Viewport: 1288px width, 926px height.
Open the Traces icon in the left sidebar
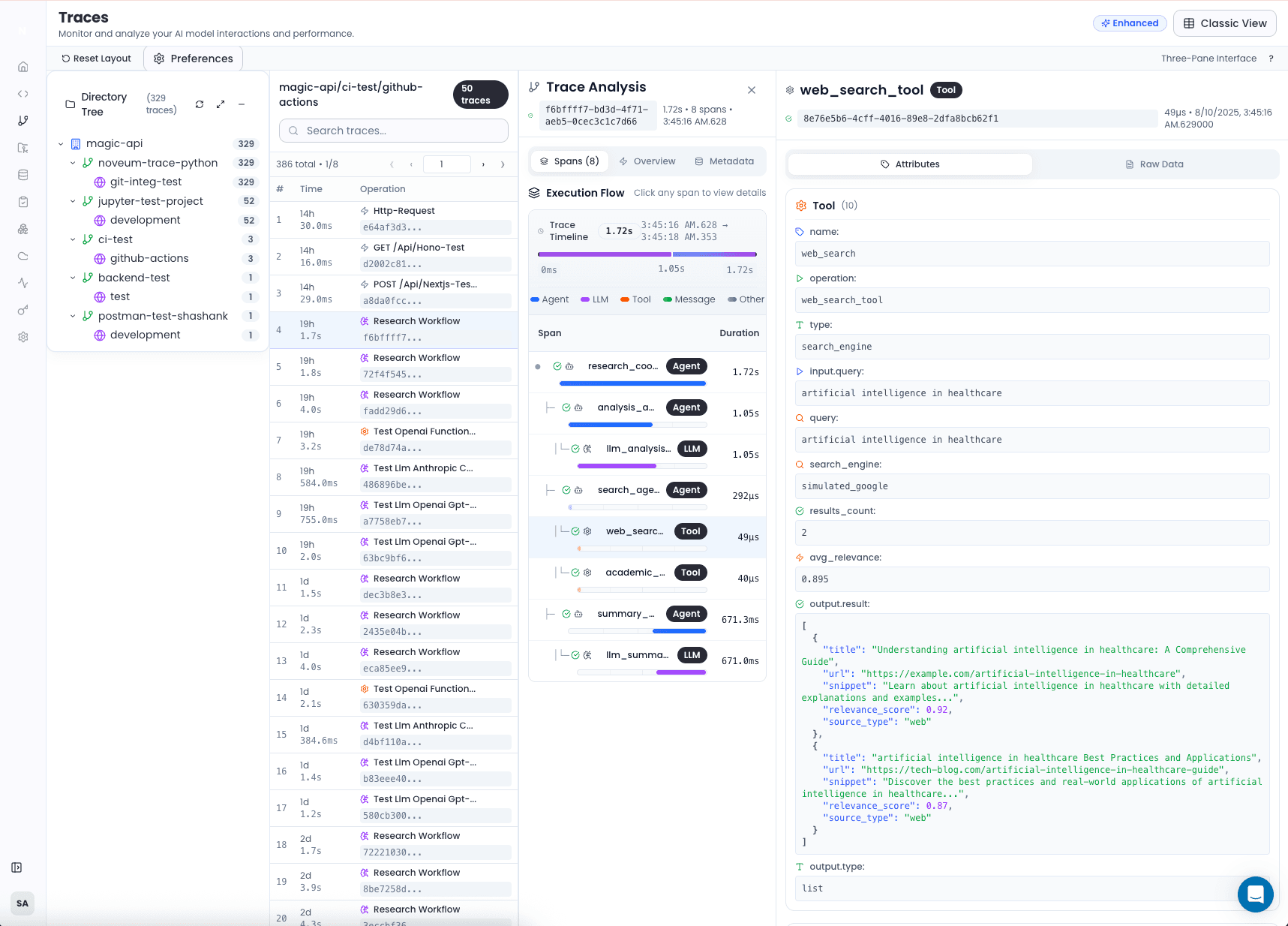[x=23, y=120]
